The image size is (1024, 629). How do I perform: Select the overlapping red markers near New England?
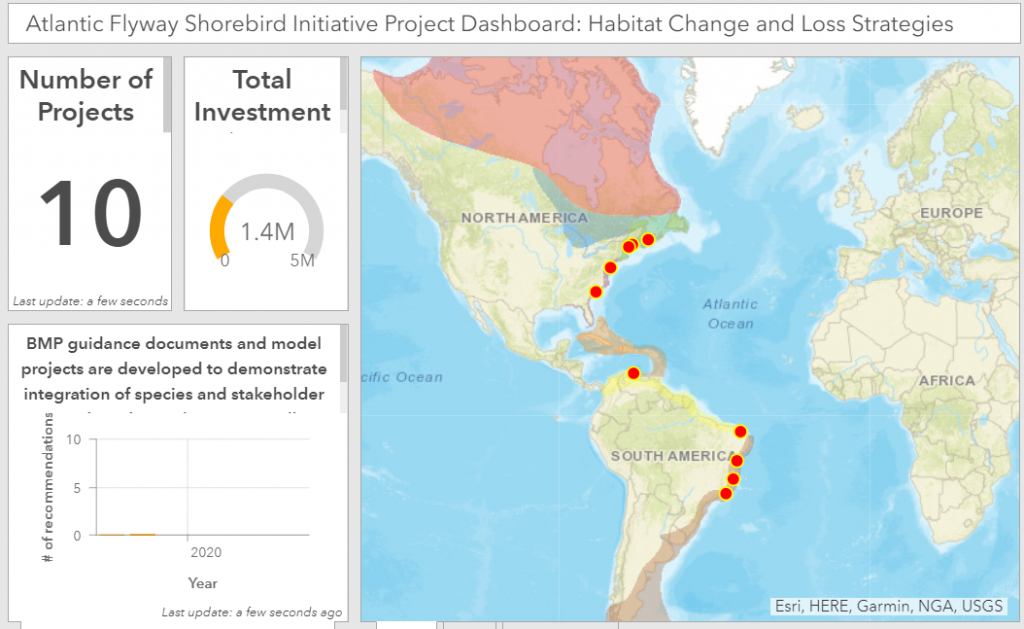(630, 246)
